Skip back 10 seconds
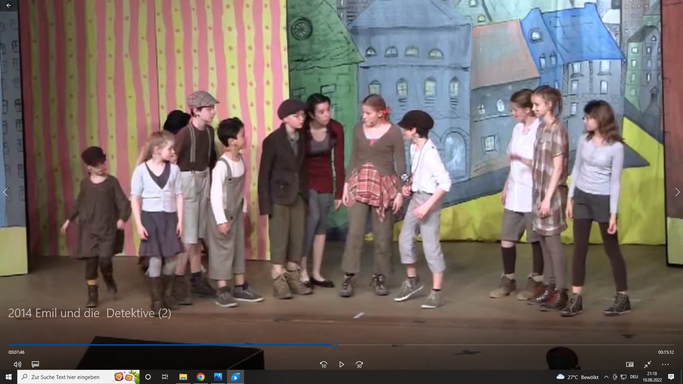Screen dimensions: 683x384 click(x=324, y=364)
